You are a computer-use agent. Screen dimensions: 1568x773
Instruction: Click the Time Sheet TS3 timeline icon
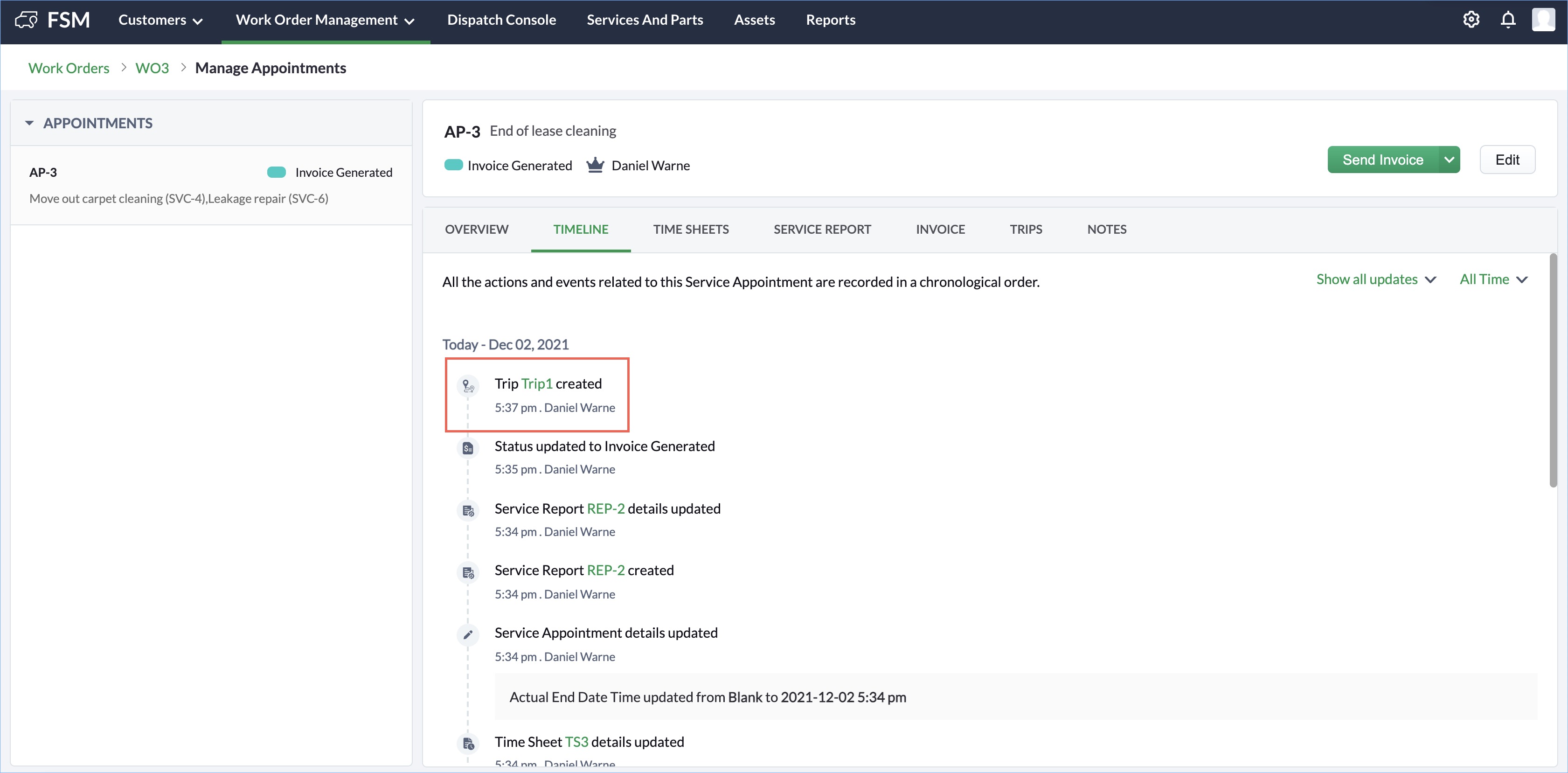[x=467, y=744]
